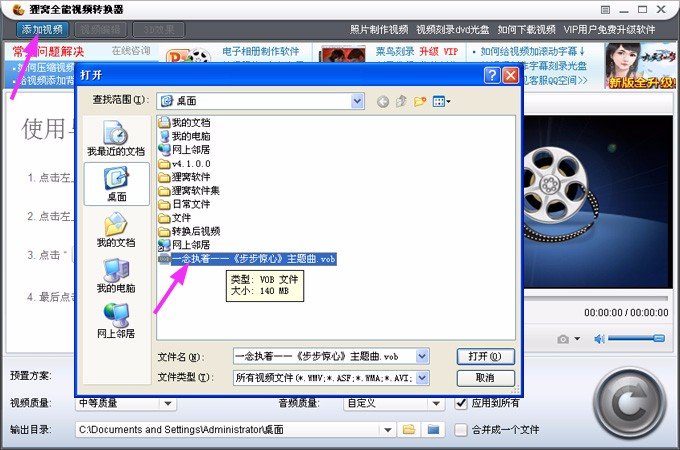Open 视频刻录dvd光盘 link
Screen dimensions: 680x450
(452, 29)
